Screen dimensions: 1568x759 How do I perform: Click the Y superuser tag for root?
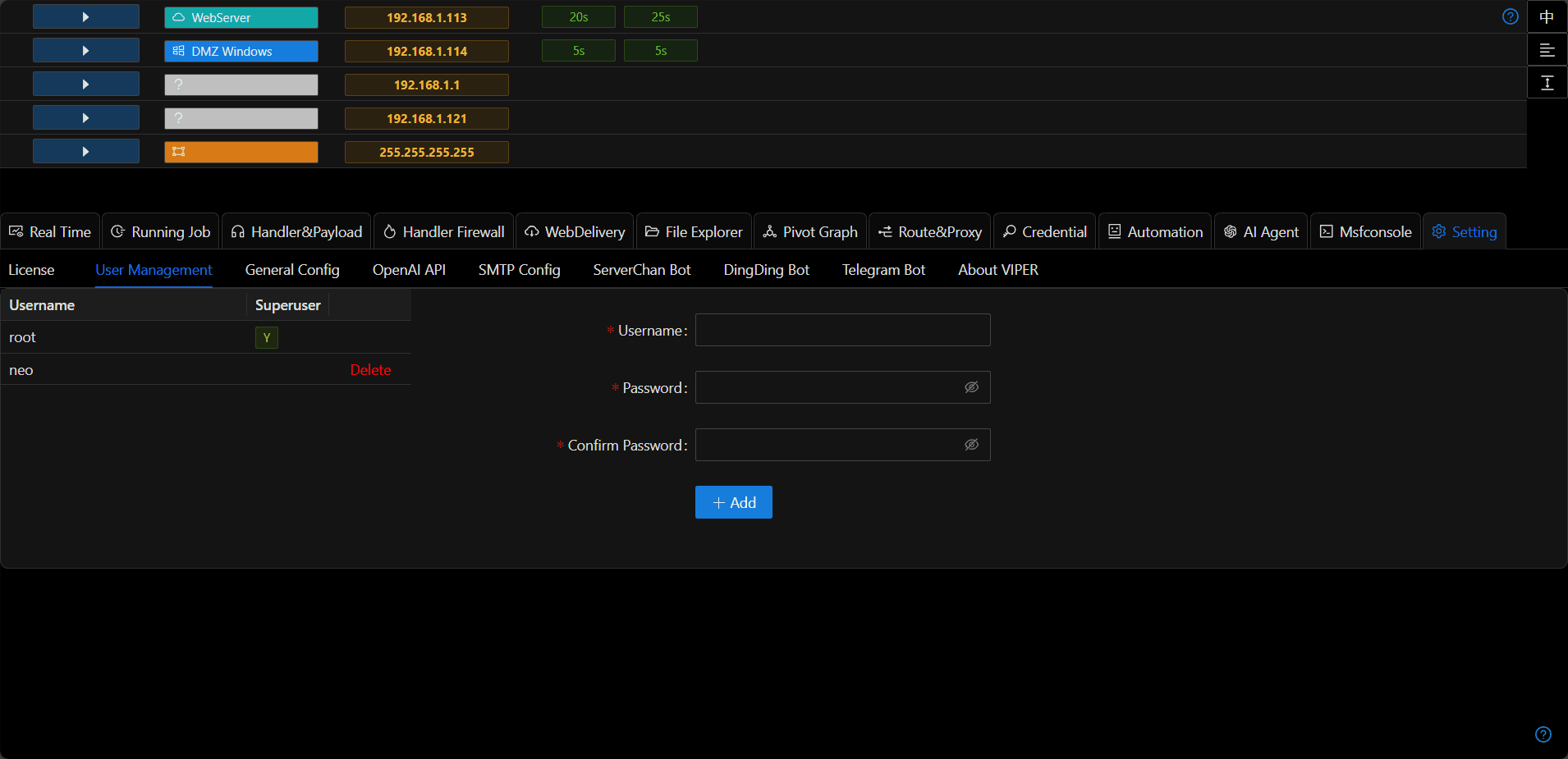coord(267,338)
